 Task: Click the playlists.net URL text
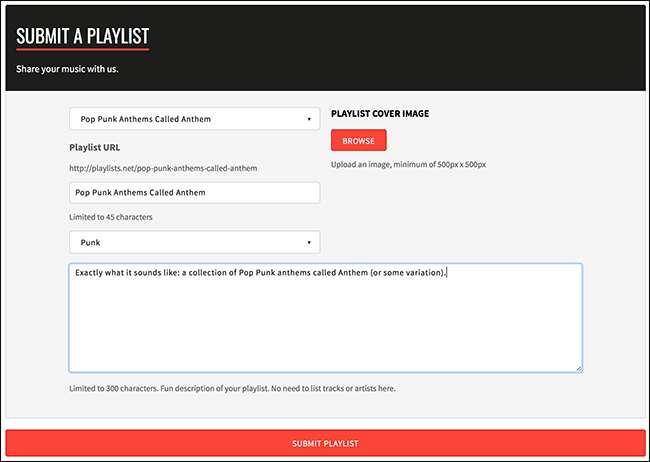163,168
